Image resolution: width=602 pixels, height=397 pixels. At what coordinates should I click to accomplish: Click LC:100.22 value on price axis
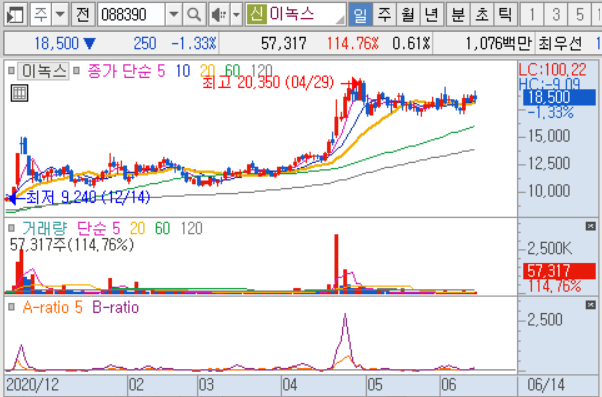click(x=553, y=70)
